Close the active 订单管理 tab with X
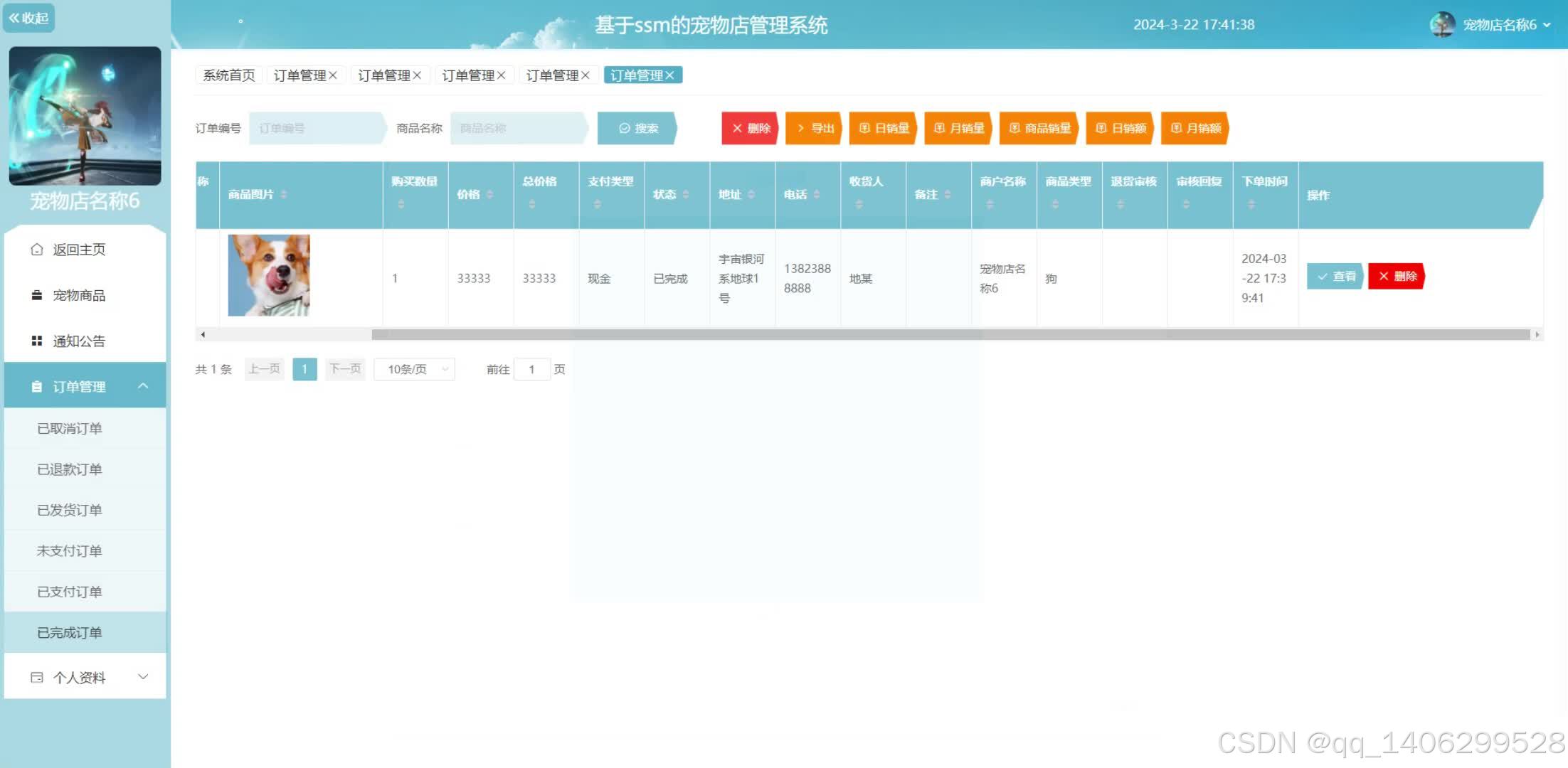The height and width of the screenshot is (768, 1568). coord(670,75)
